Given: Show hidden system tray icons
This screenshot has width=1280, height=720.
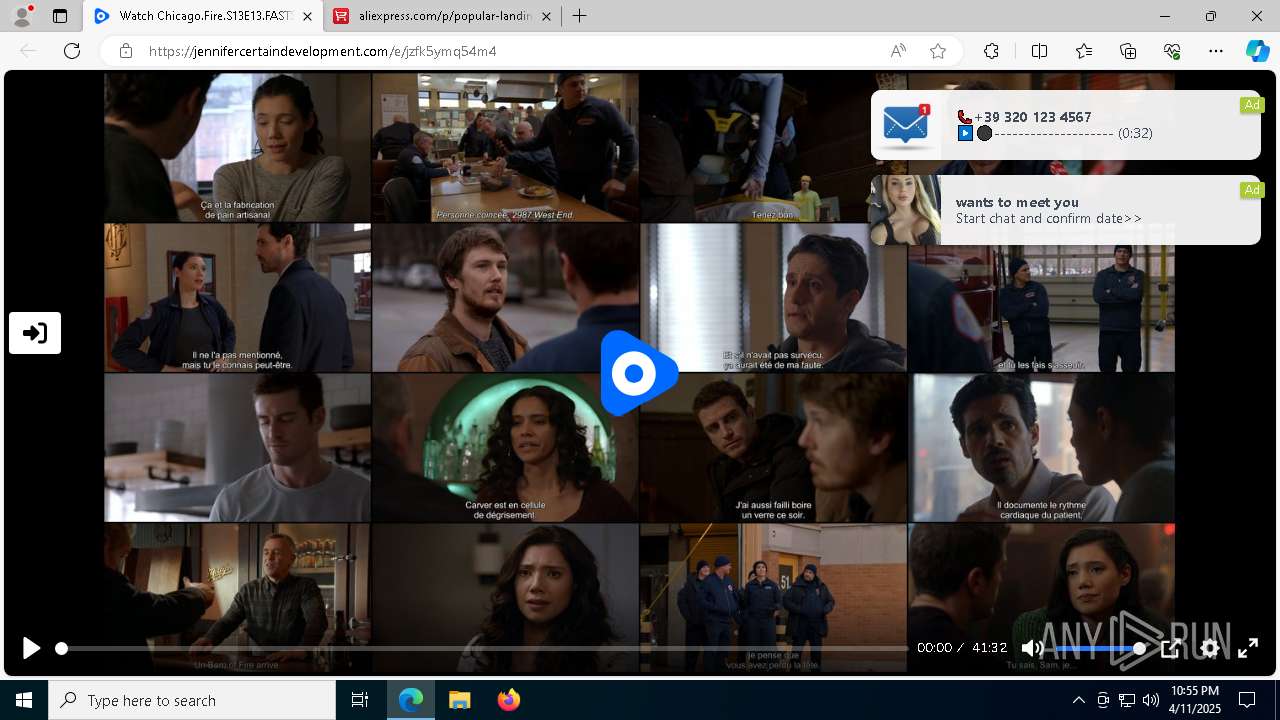Looking at the screenshot, I should pyautogui.click(x=1078, y=700).
